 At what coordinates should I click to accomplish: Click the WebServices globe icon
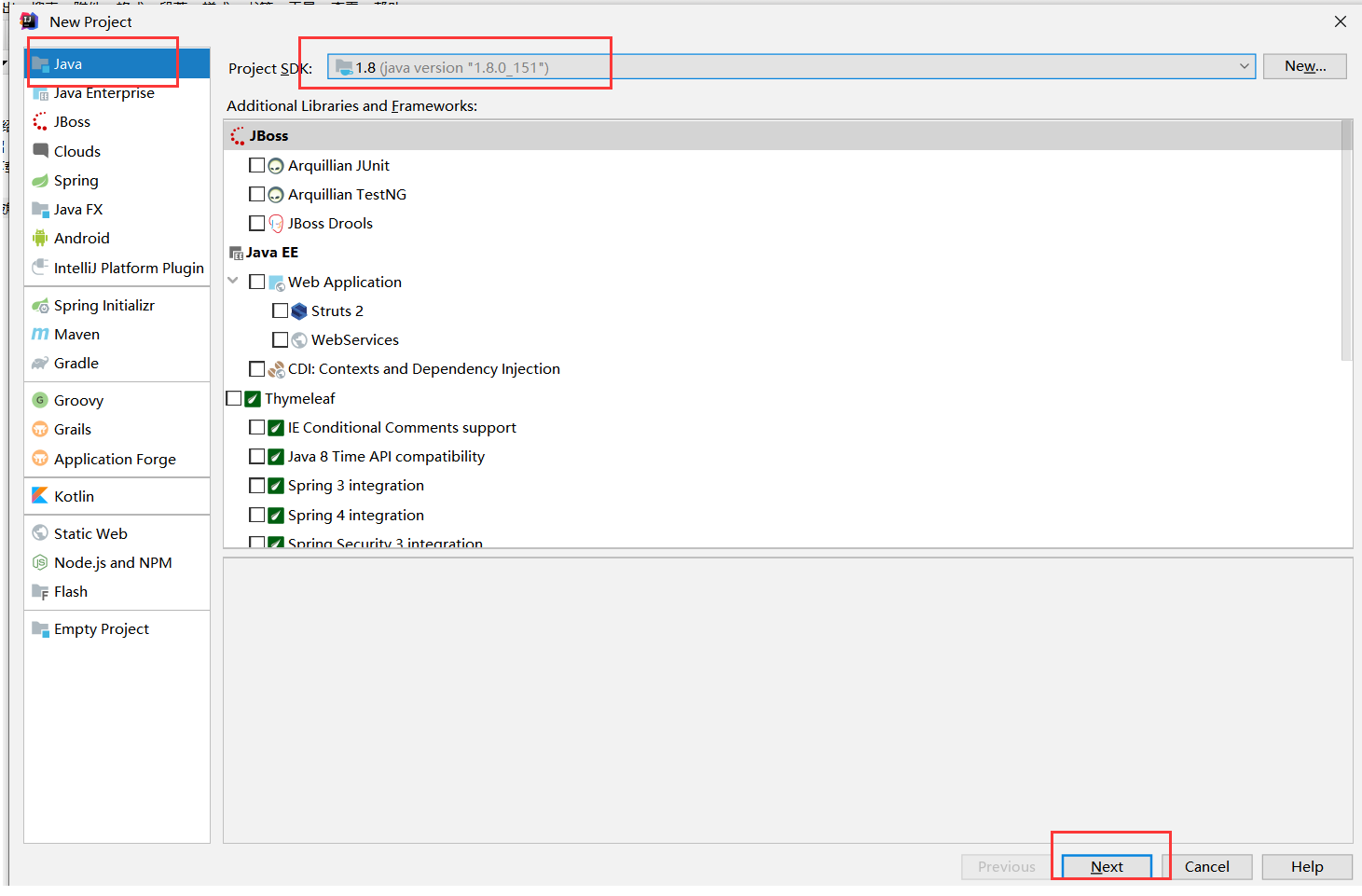tap(299, 340)
